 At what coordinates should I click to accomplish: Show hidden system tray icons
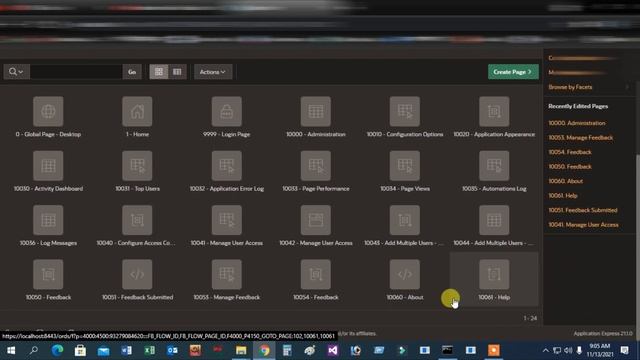pyautogui.click(x=545, y=350)
